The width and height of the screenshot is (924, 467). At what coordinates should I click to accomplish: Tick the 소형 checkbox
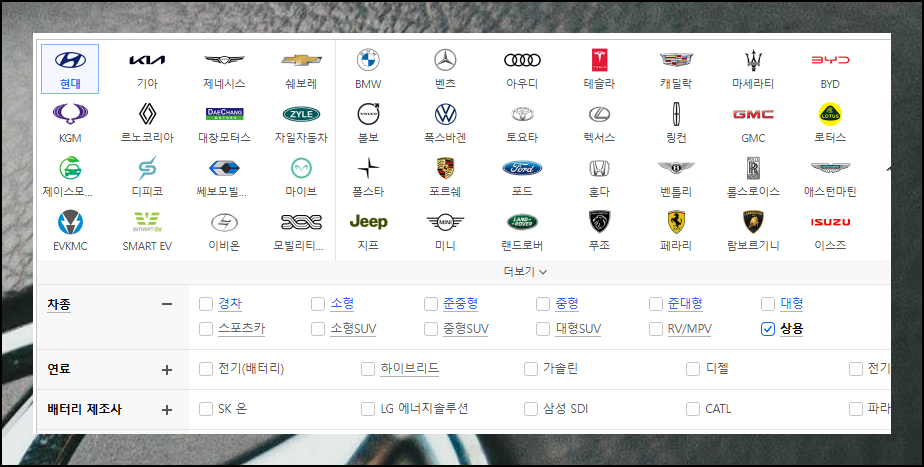point(318,304)
